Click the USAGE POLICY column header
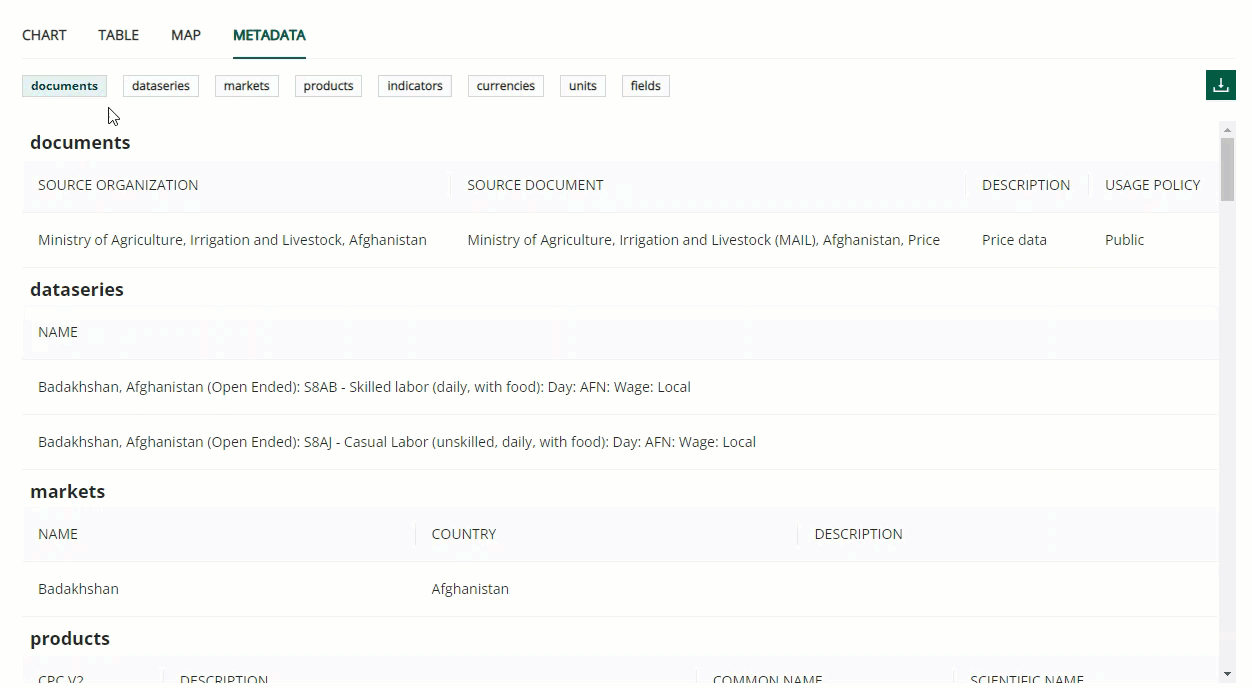1252x688 pixels. point(1152,185)
